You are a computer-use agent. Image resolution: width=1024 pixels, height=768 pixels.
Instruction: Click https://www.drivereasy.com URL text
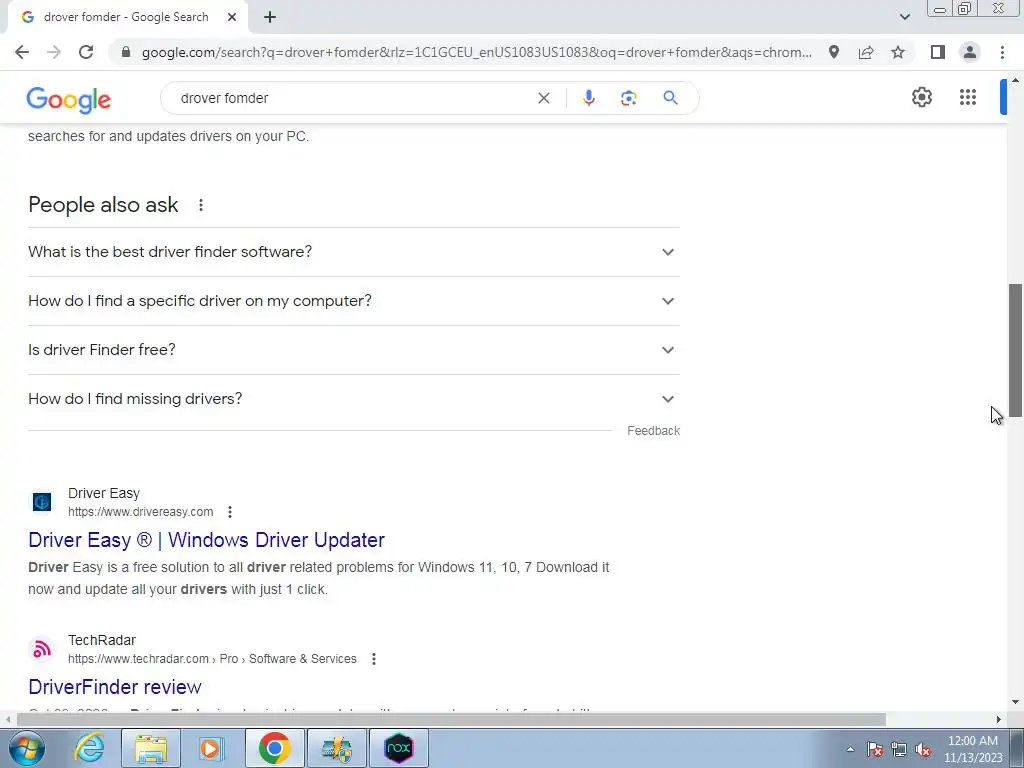140,512
